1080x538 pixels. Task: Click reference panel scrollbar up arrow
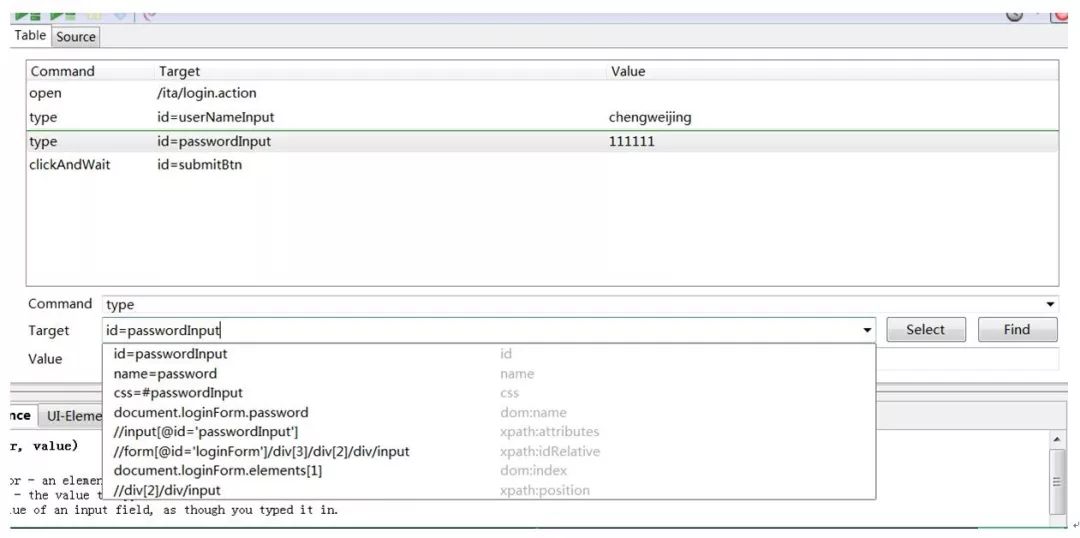coord(1057,439)
